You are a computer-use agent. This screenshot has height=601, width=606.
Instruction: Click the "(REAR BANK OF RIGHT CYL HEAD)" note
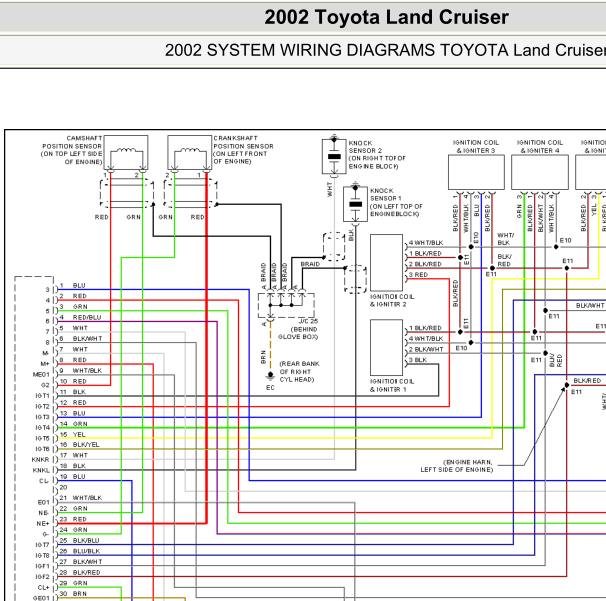300,371
